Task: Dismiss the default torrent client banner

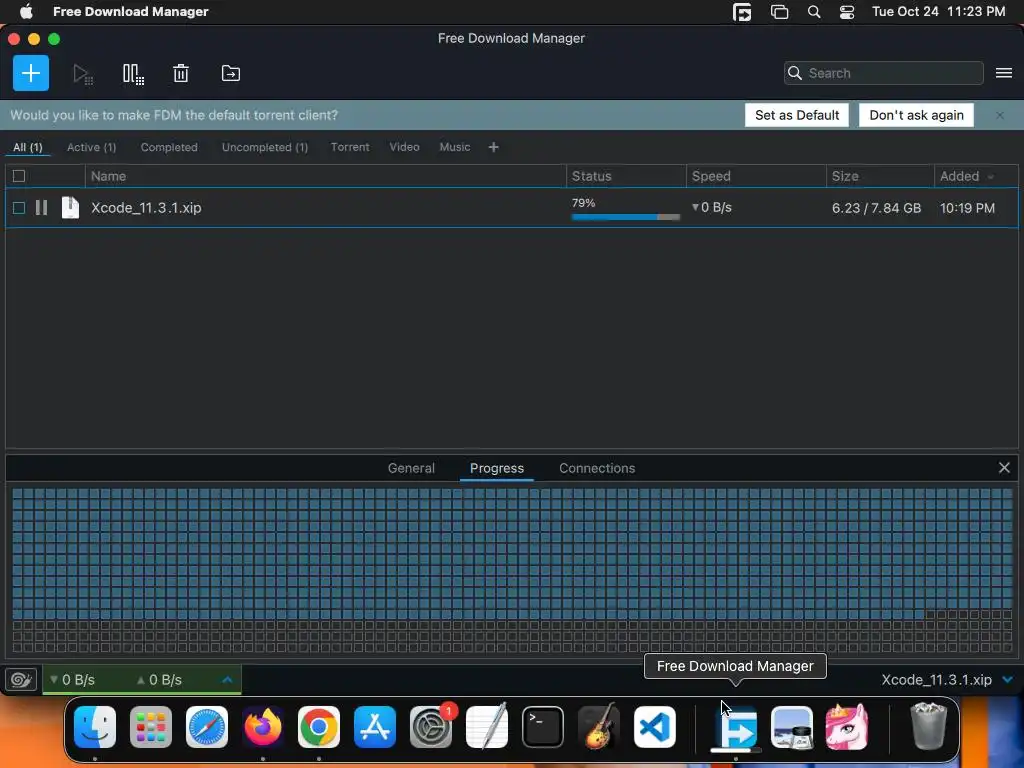Action: (1000, 116)
